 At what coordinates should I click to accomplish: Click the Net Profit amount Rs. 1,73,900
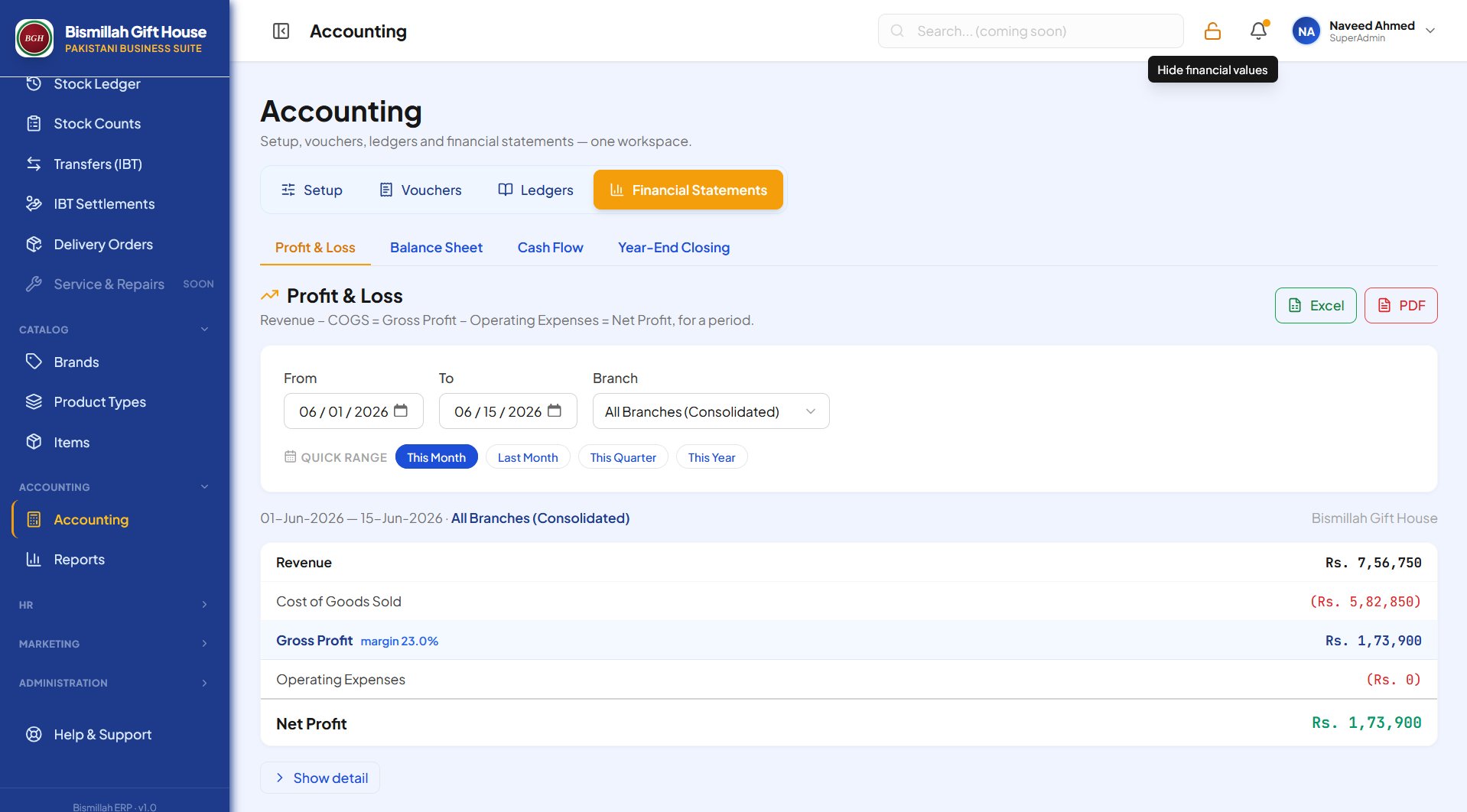point(1367,723)
